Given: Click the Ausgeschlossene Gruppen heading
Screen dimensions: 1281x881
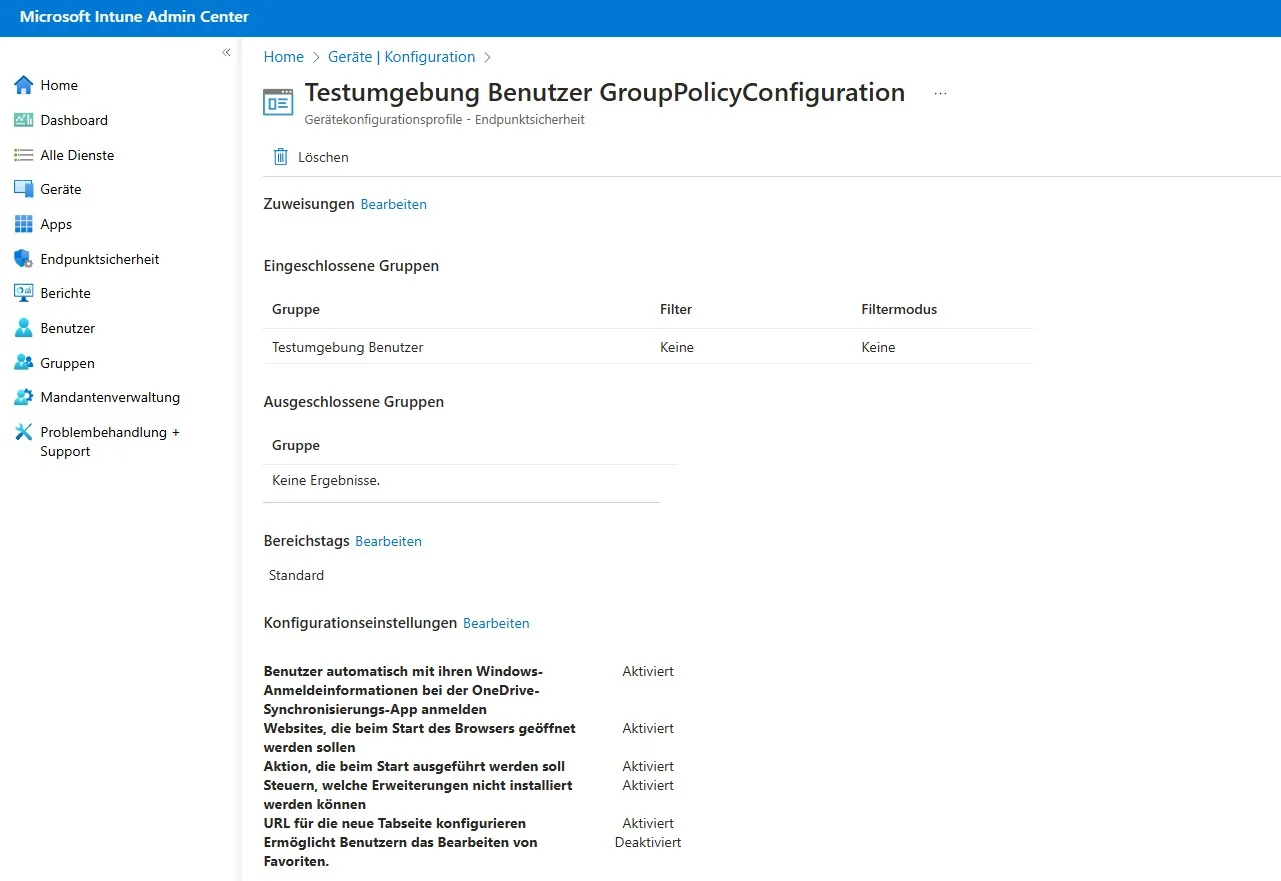Looking at the screenshot, I should coord(354,402).
